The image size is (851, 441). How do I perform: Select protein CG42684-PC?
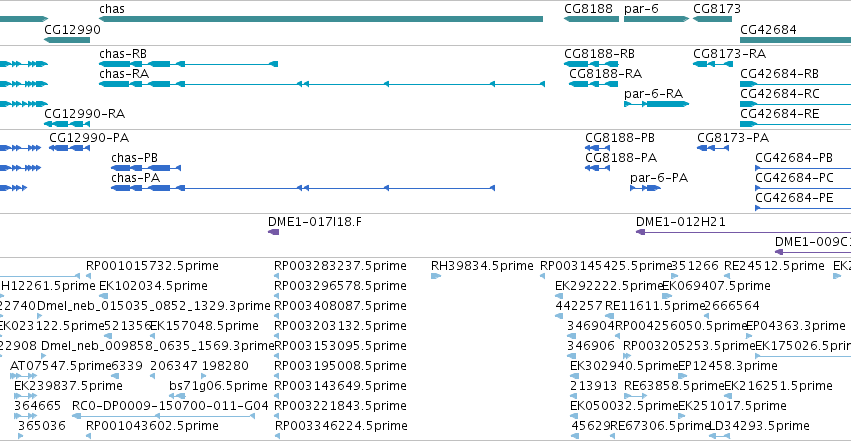(795, 178)
